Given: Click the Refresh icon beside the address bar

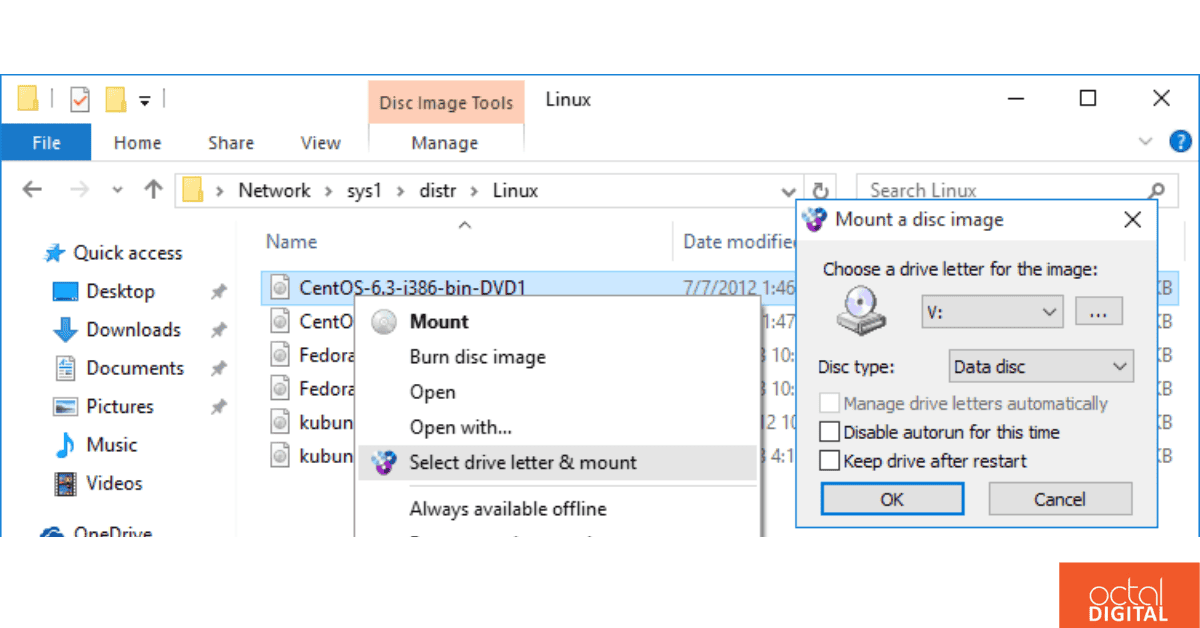Looking at the screenshot, I should coord(821,190).
